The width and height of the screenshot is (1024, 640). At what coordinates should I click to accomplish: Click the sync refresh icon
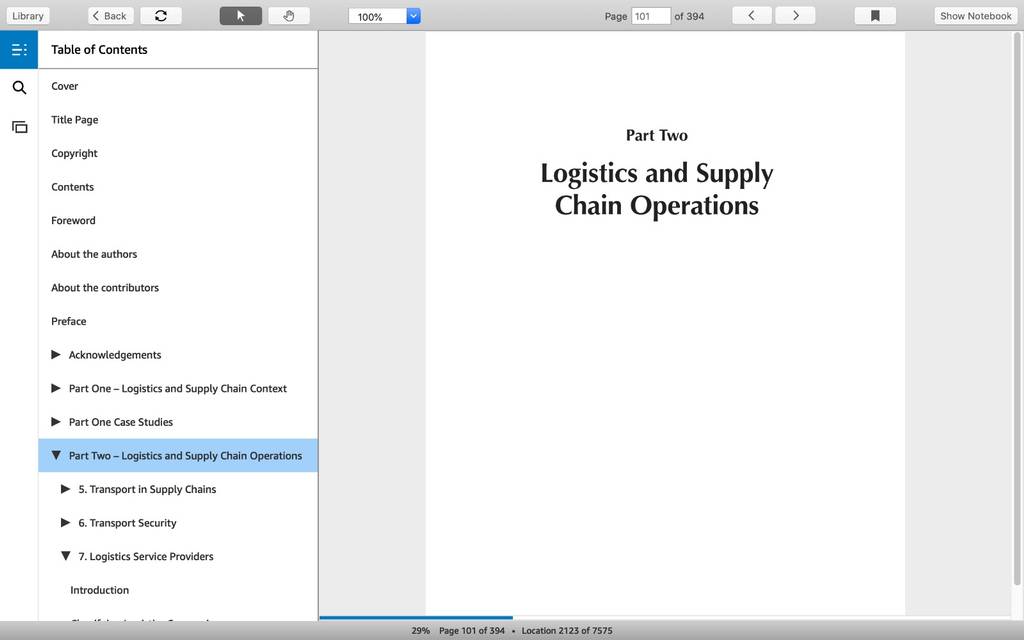coord(161,16)
